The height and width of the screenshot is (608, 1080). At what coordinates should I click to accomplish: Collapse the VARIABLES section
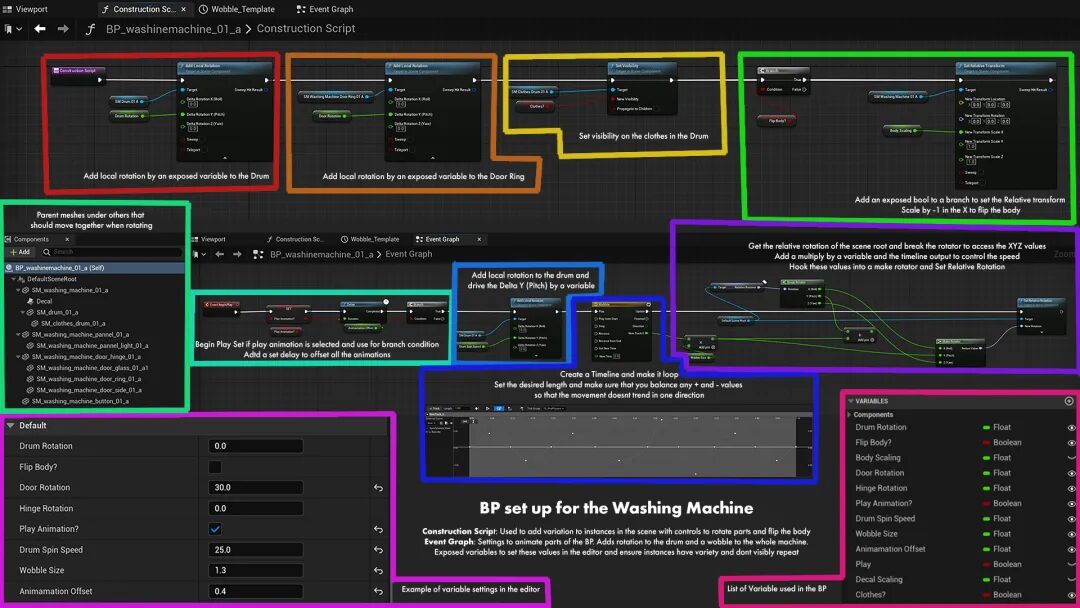click(x=850, y=401)
